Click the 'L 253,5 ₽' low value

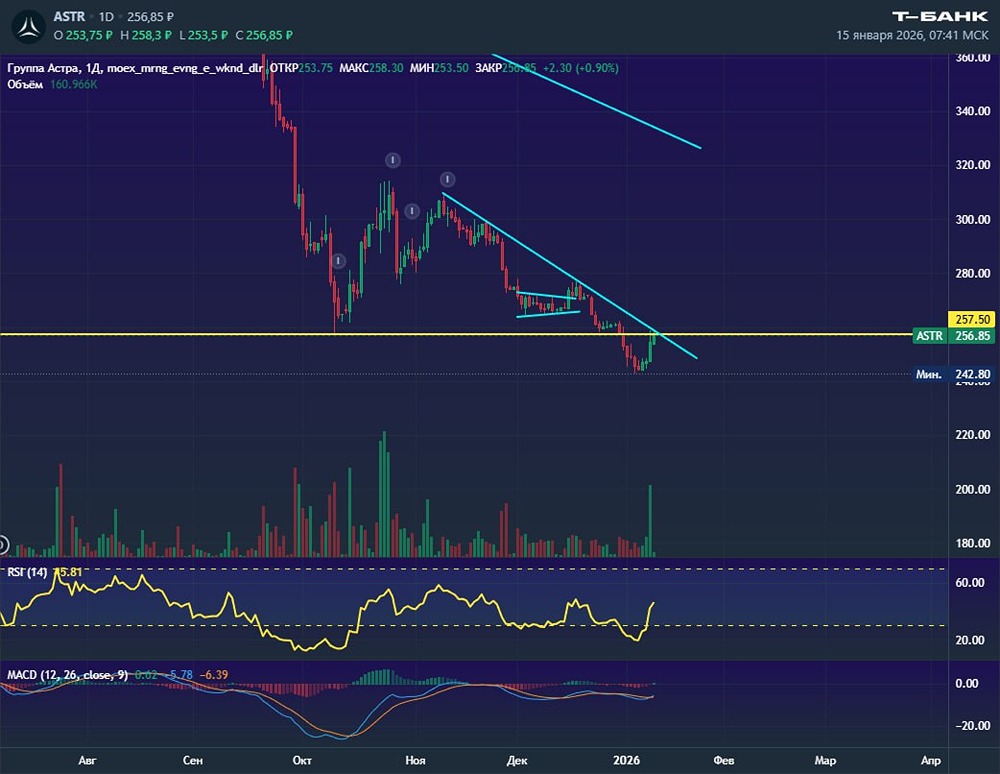click(203, 35)
